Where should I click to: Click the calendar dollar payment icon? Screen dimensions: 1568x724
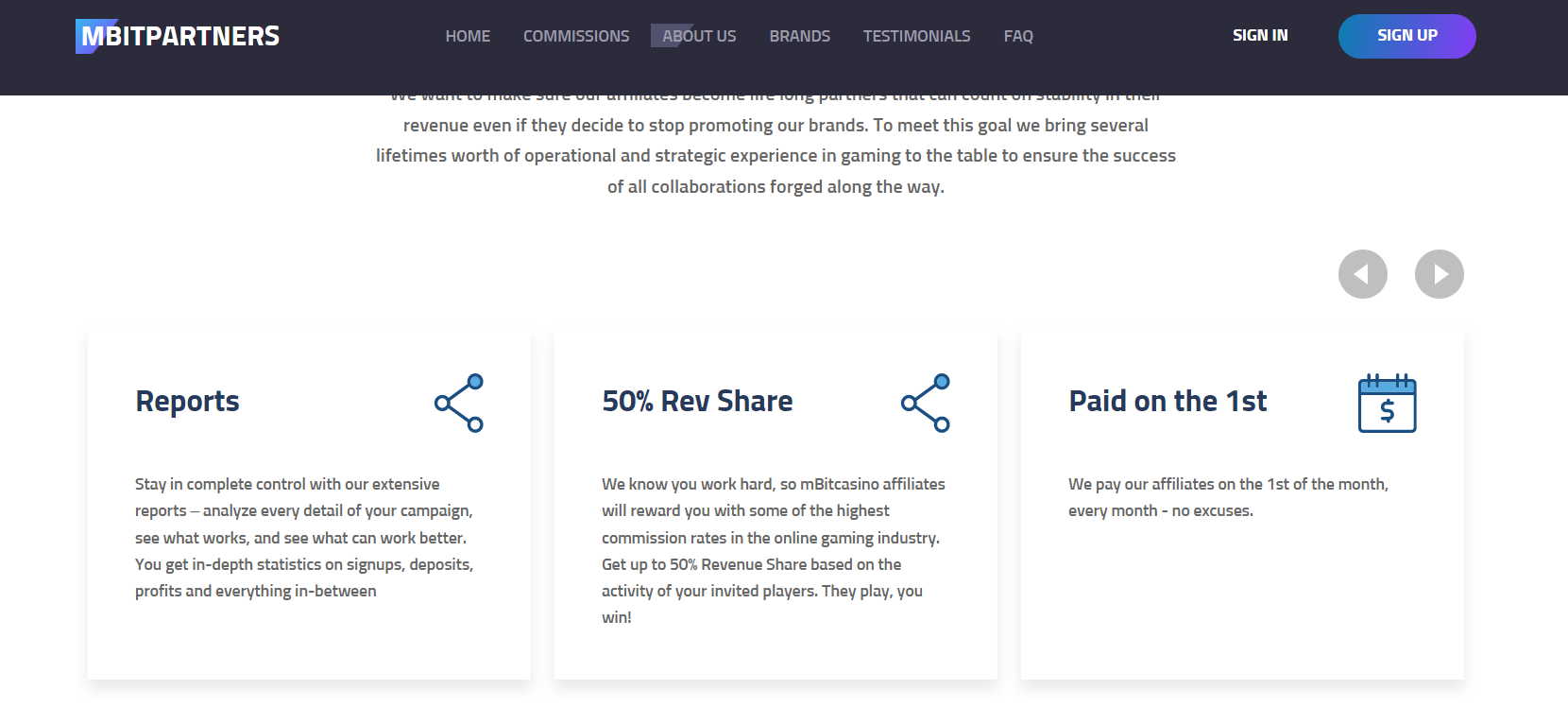[x=1387, y=404]
